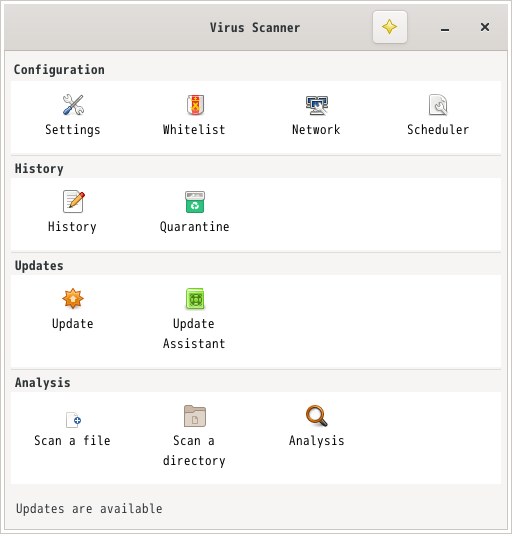512x534 pixels.
Task: Click the Virus Scanner title text
Action: 255,27
